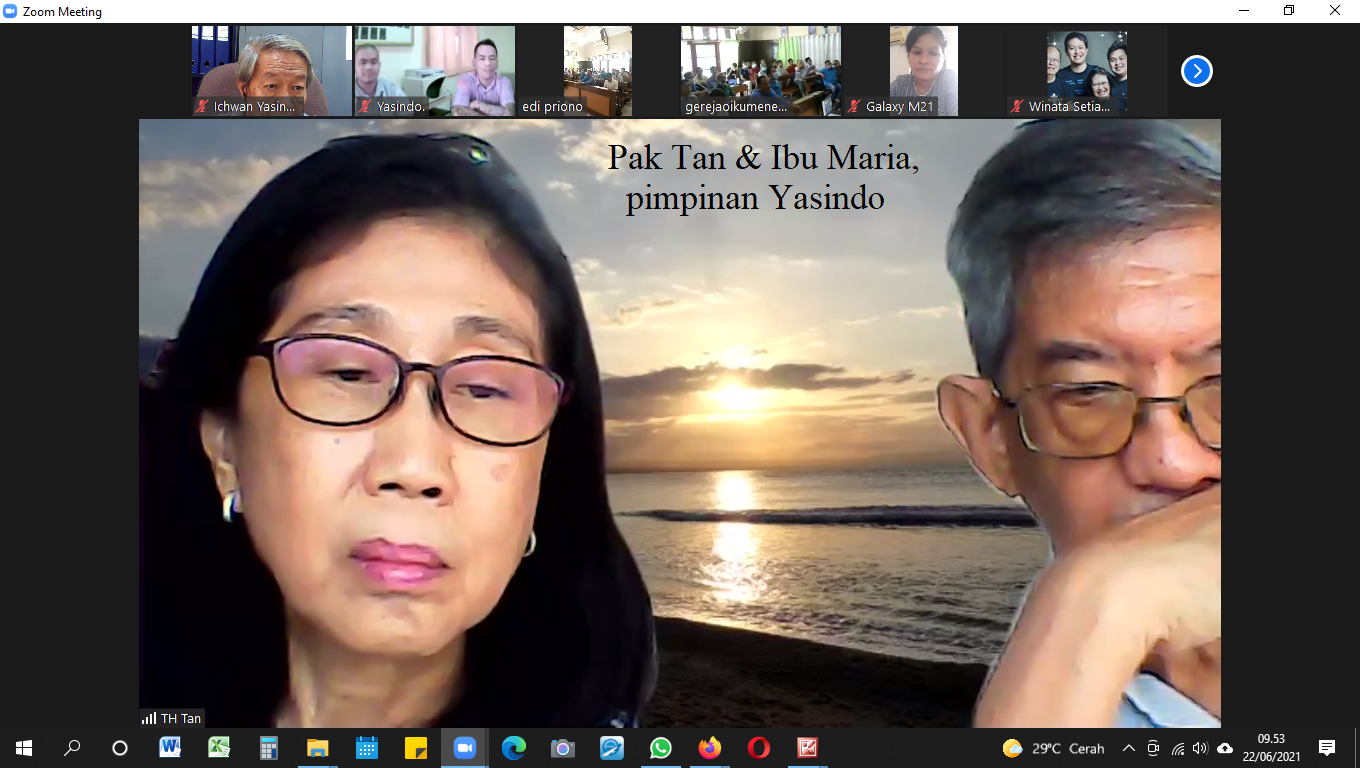Open the Windows notification center

pyautogui.click(x=1327, y=748)
